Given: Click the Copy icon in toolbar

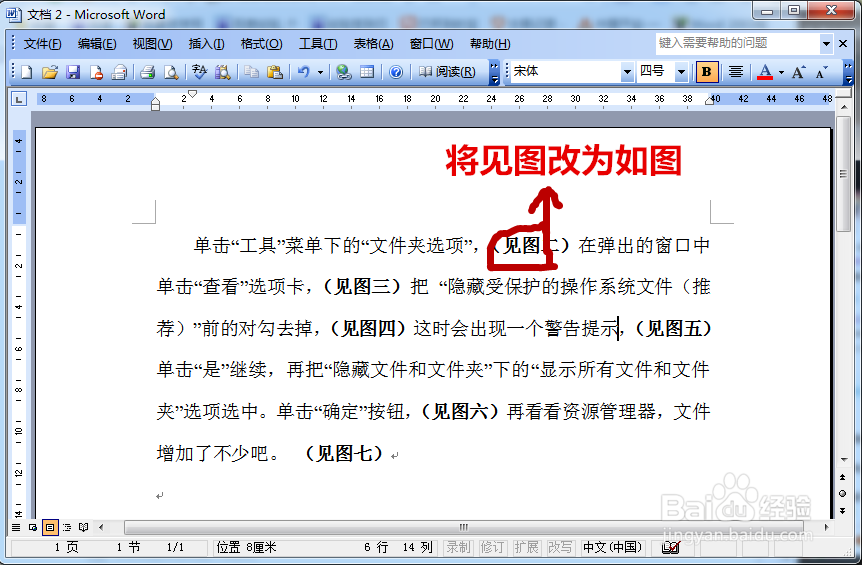Looking at the screenshot, I should pos(251,72).
